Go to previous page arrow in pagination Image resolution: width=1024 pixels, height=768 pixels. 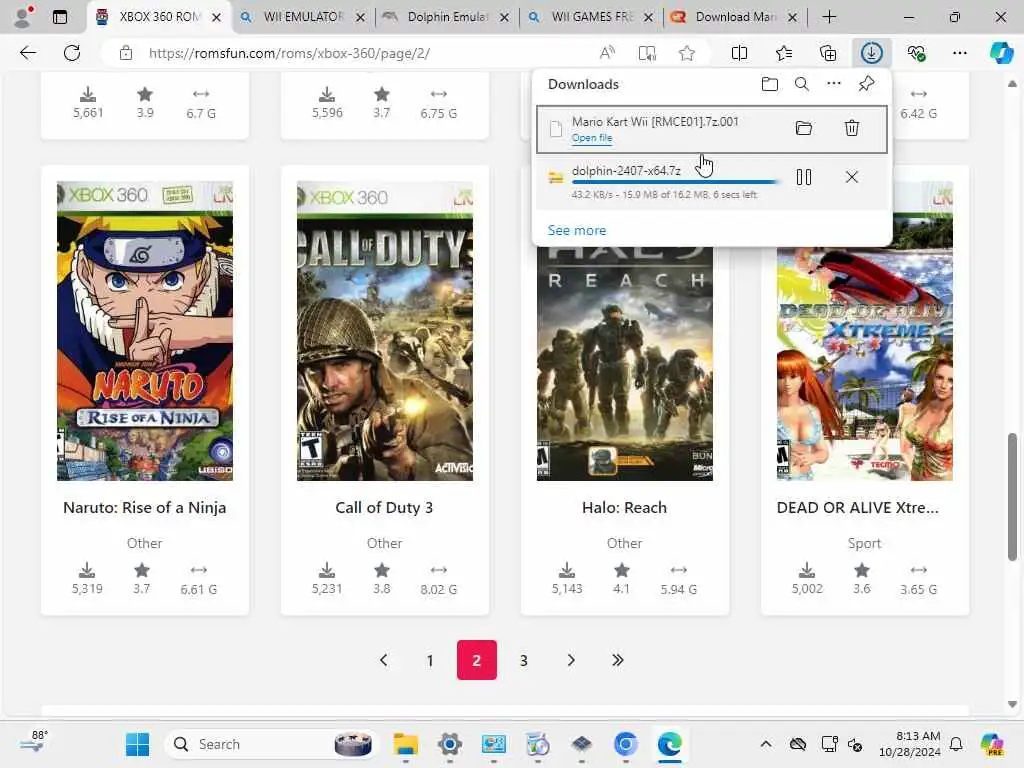click(x=384, y=660)
